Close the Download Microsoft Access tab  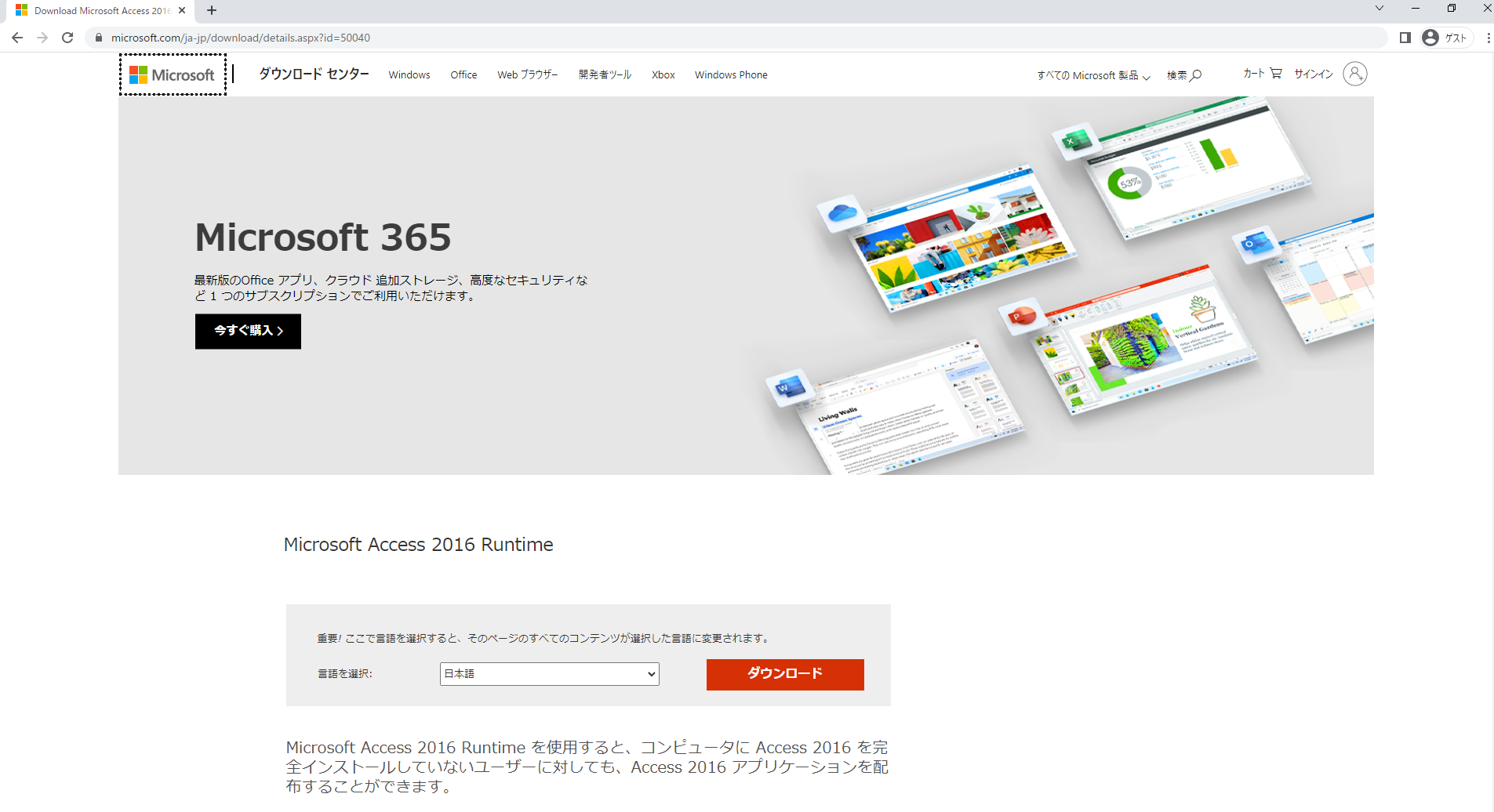pos(182,10)
